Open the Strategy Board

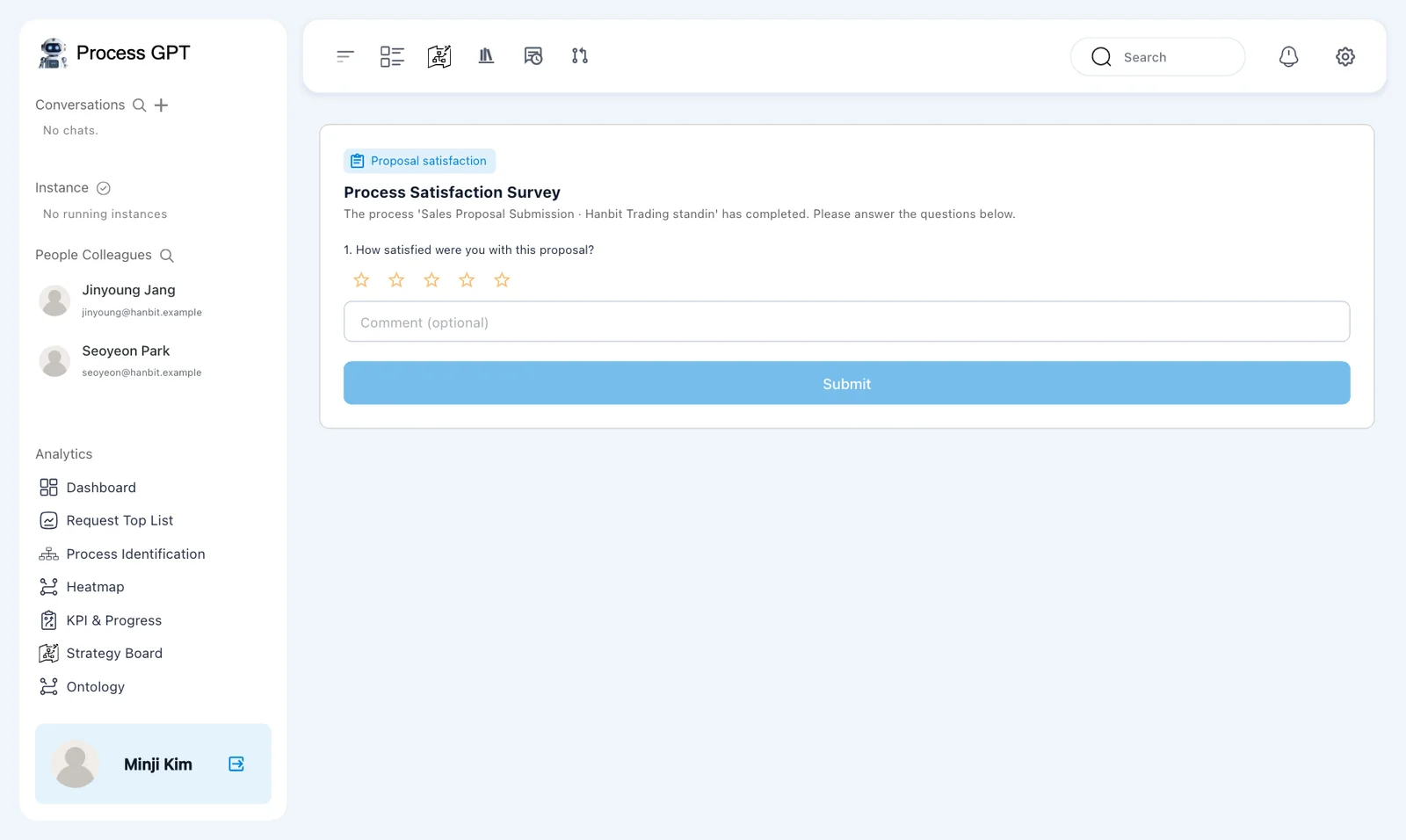101,654
